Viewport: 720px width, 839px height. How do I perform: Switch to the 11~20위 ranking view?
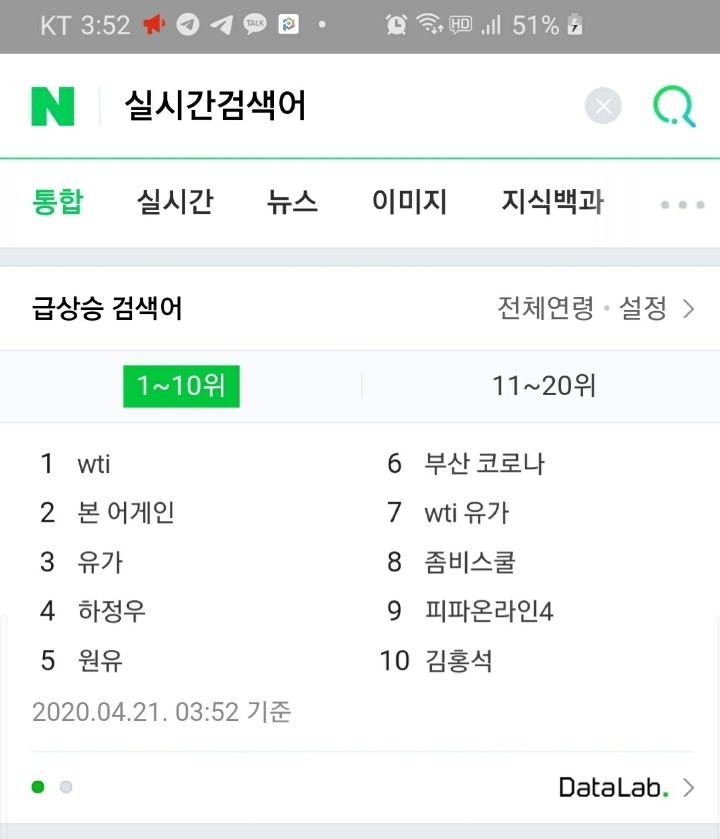[x=543, y=386]
